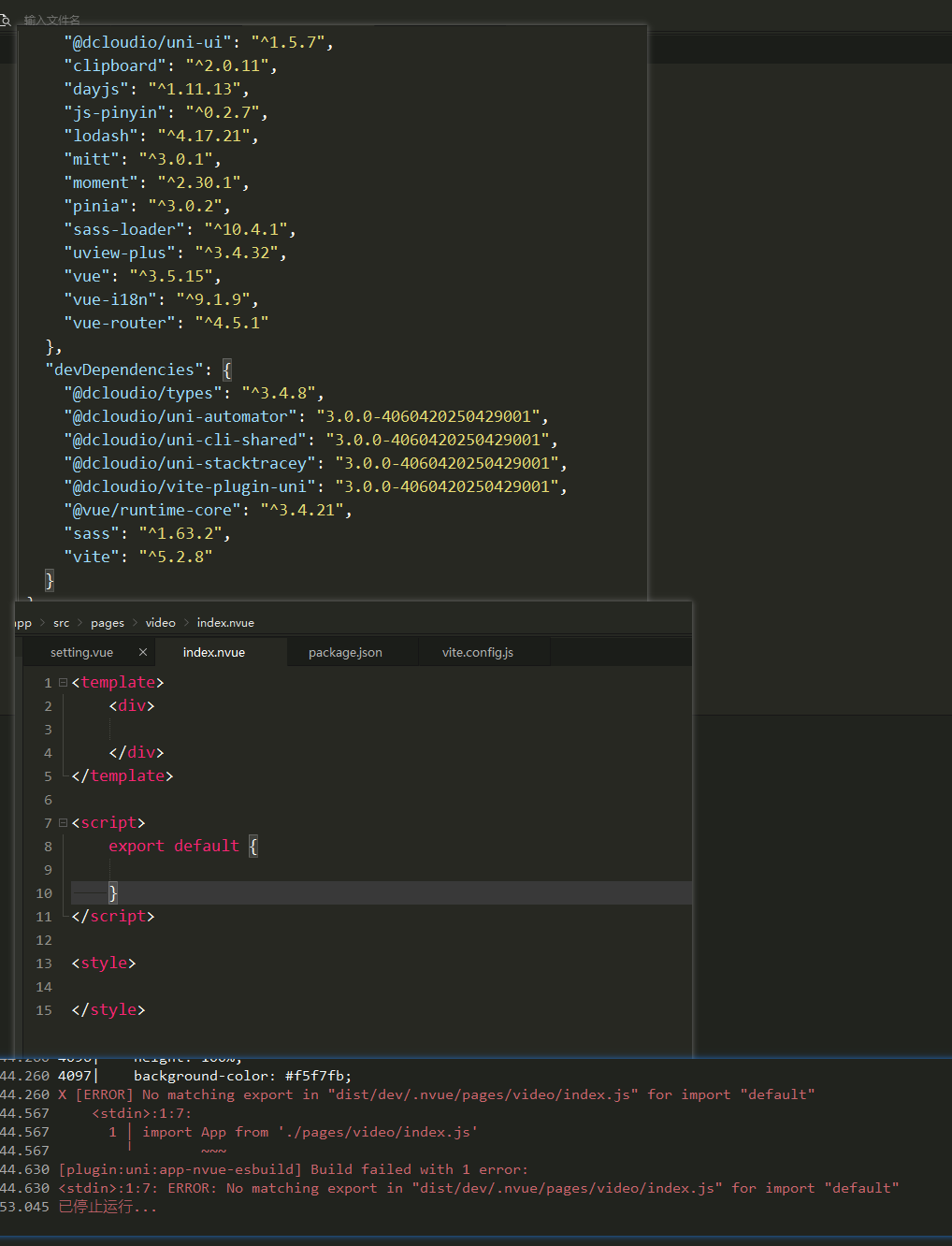Click the closing </template> tag on line 5

tap(123, 776)
